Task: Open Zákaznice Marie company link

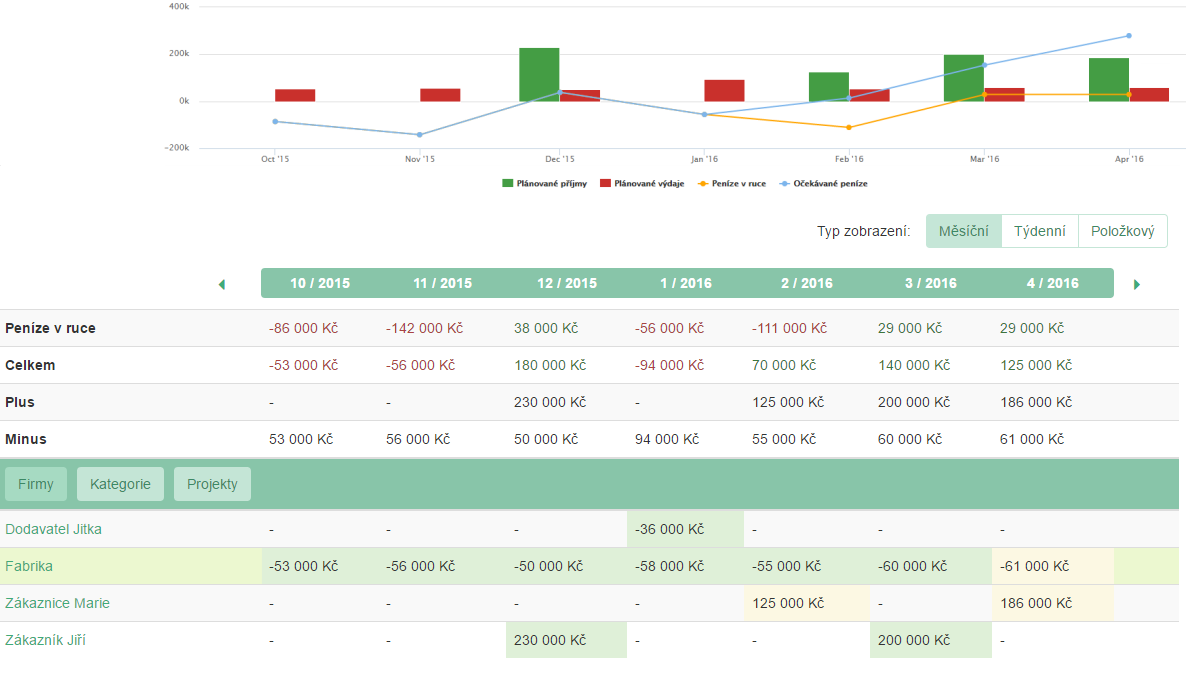Action: click(57, 603)
